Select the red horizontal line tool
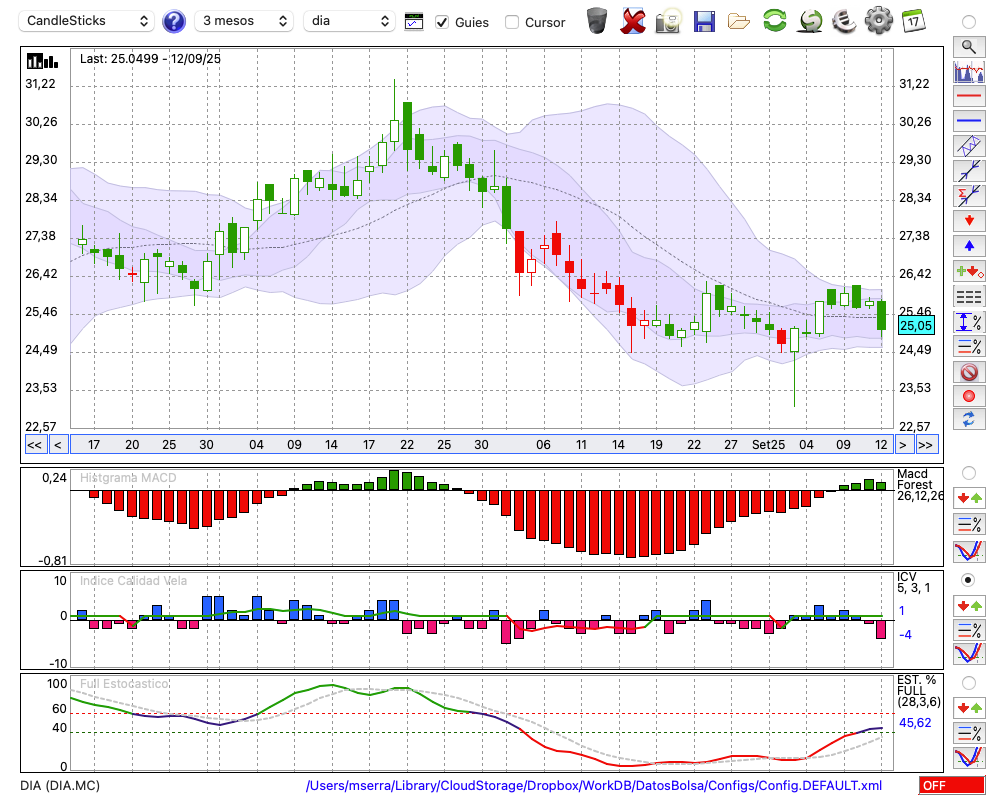The height and width of the screenshot is (800, 1000). (969, 96)
